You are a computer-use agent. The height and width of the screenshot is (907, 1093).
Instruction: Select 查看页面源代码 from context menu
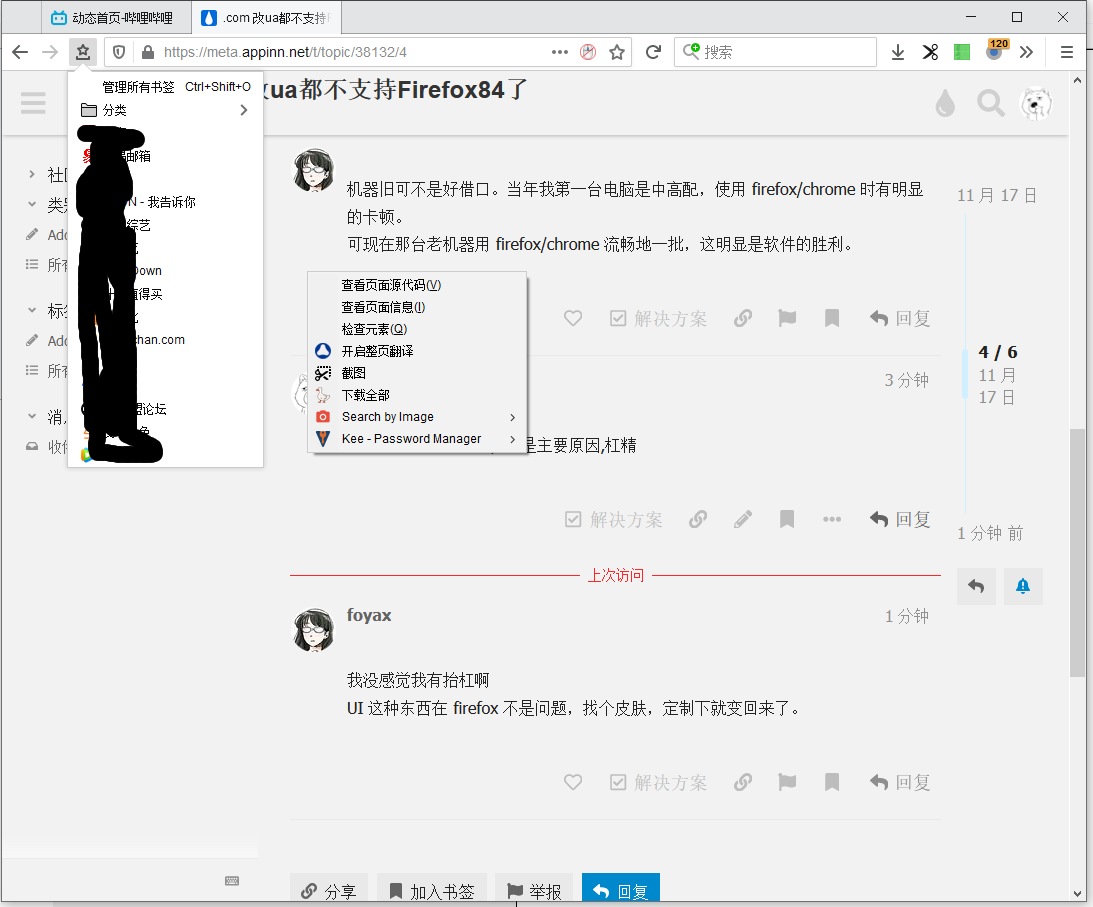(x=391, y=285)
